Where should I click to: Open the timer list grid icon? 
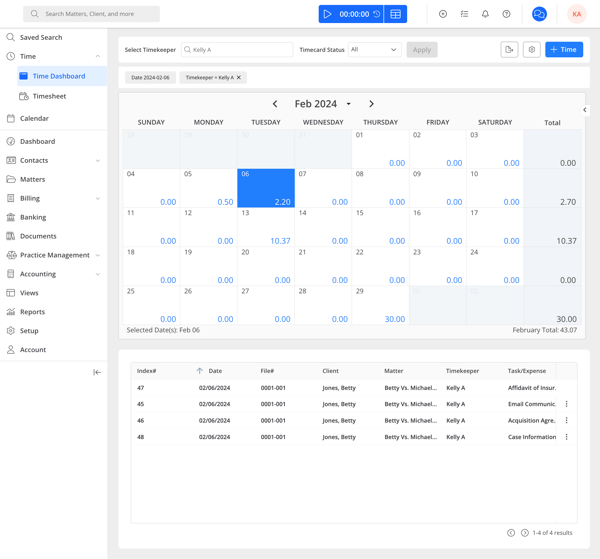pyautogui.click(x=395, y=14)
